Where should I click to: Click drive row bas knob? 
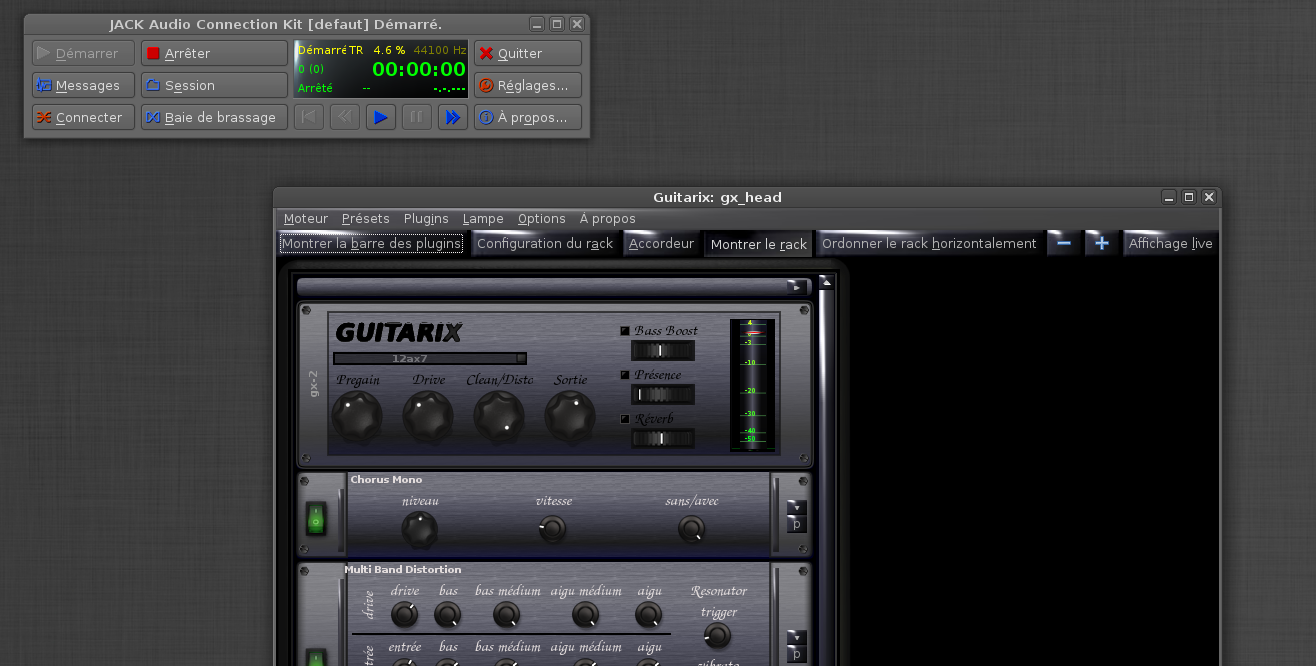coord(448,615)
